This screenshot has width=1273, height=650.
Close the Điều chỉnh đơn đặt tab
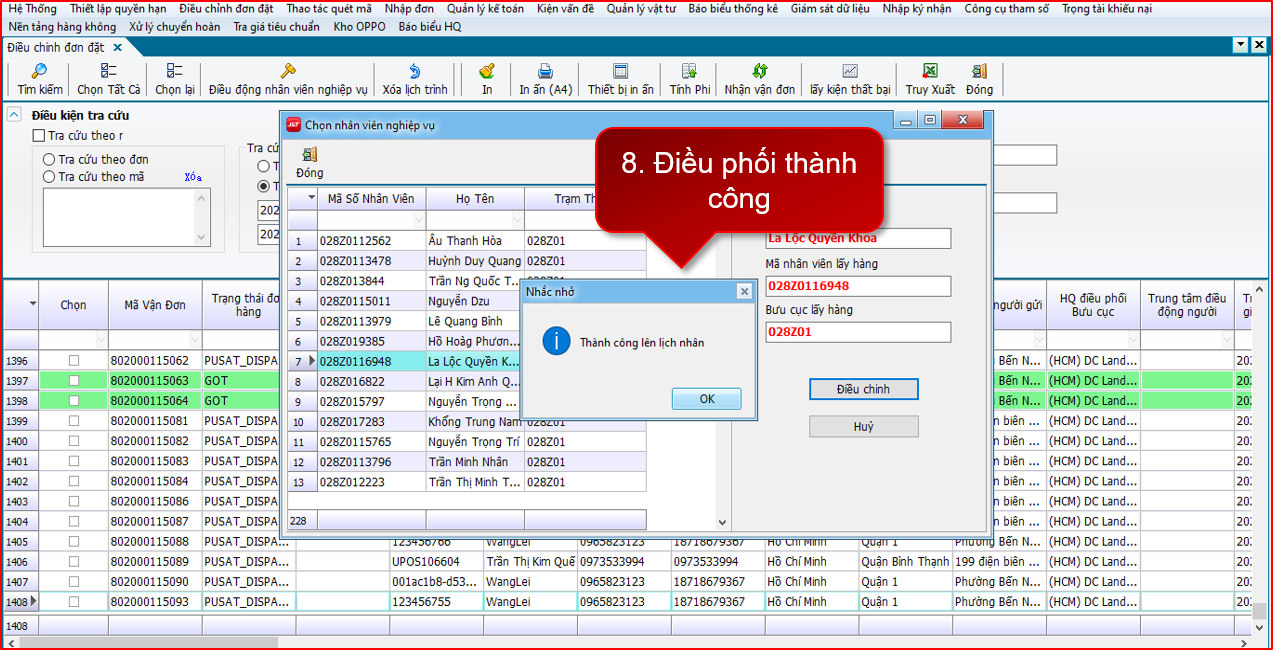tap(117, 47)
